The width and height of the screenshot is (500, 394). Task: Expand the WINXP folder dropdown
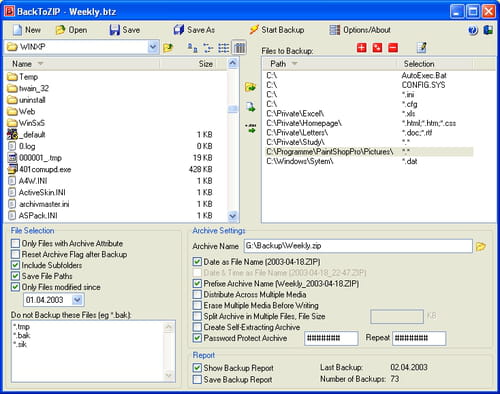tap(153, 47)
